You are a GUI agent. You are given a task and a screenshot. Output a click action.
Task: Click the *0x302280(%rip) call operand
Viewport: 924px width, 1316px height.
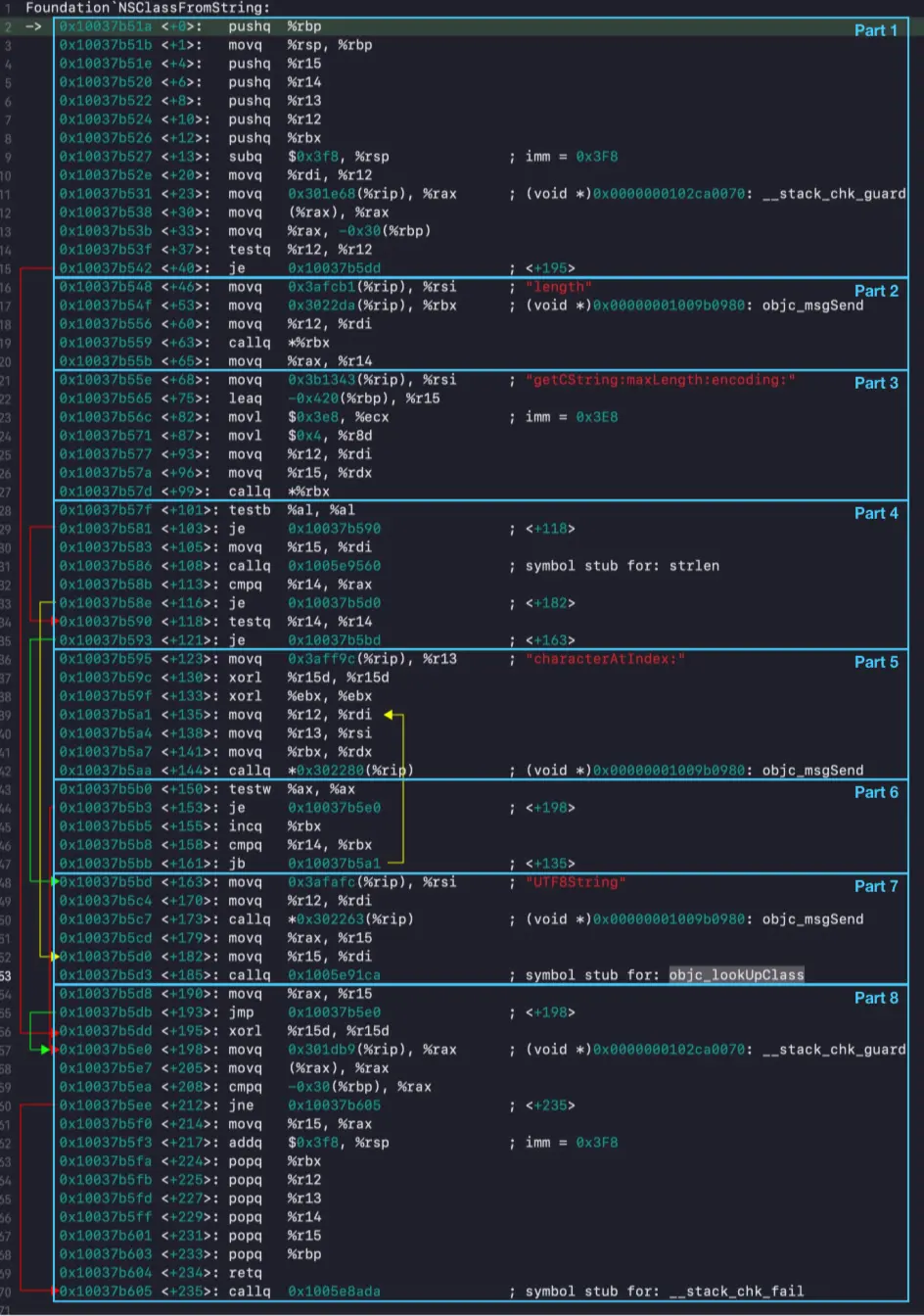click(x=350, y=771)
